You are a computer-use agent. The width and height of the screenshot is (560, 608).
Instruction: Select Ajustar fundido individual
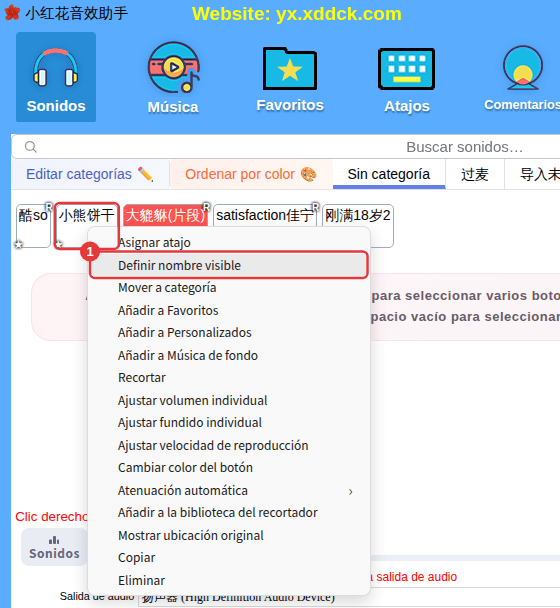[x=229, y=423]
